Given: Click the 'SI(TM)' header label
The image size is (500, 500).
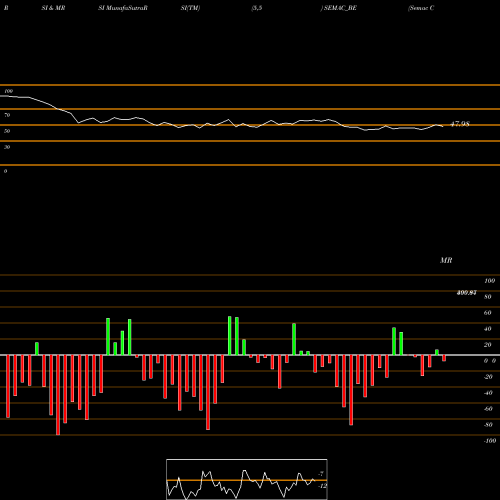Looking at the screenshot, I should pos(190,8).
